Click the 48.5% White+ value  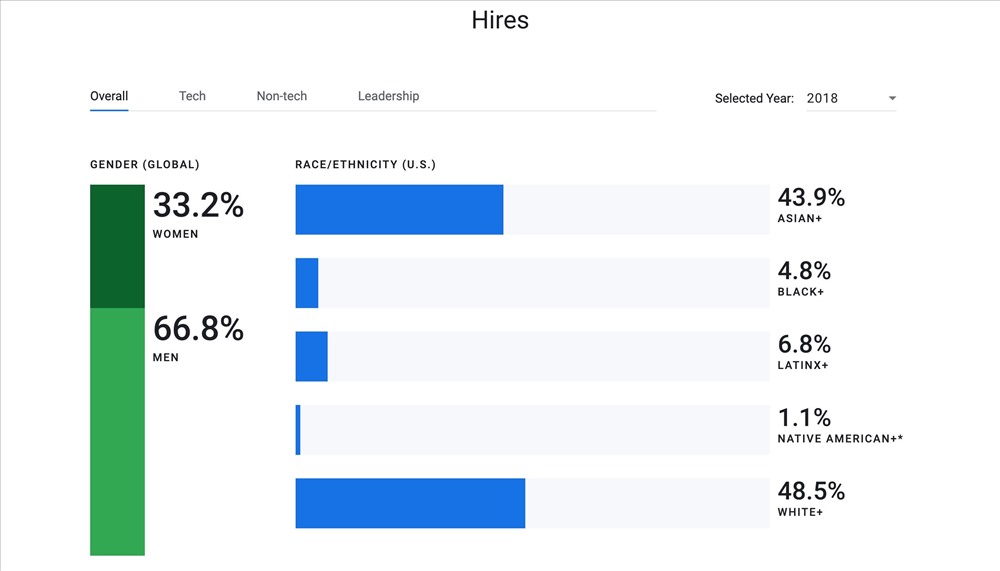coord(811,491)
